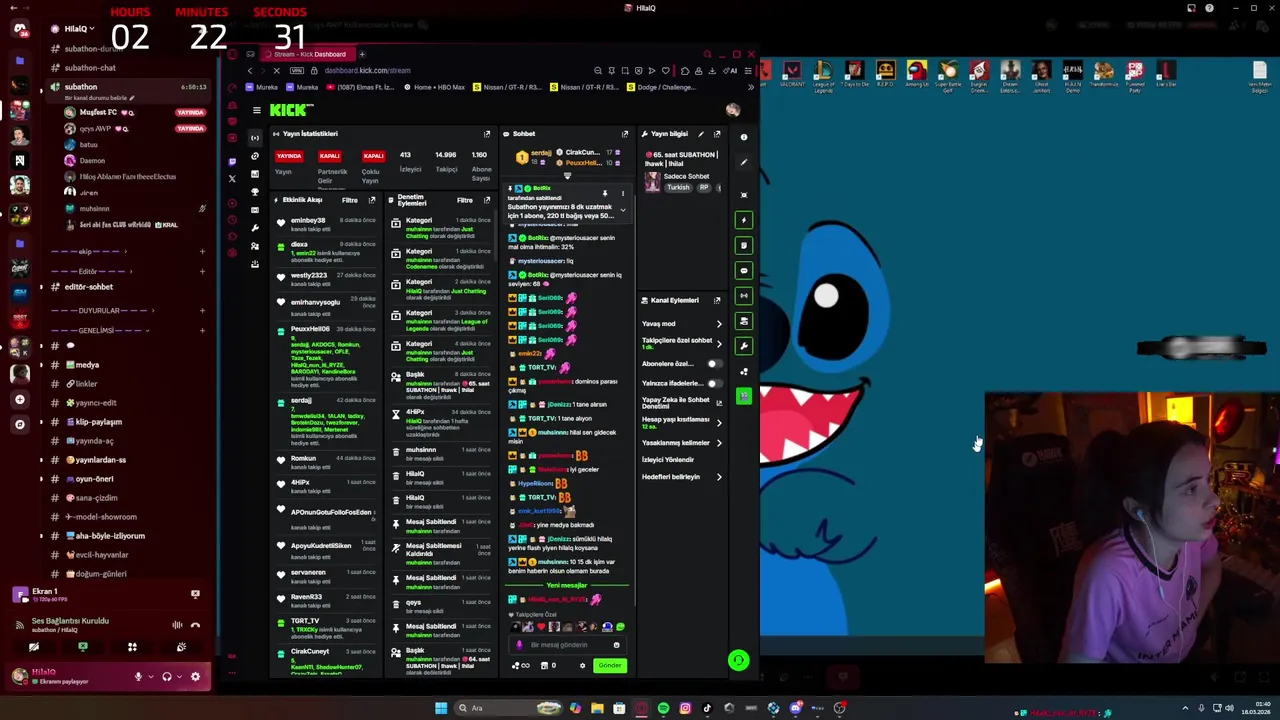Pop out the Denetim Eylemleri panel
This screenshot has width=1280, height=720.
pos(487,200)
